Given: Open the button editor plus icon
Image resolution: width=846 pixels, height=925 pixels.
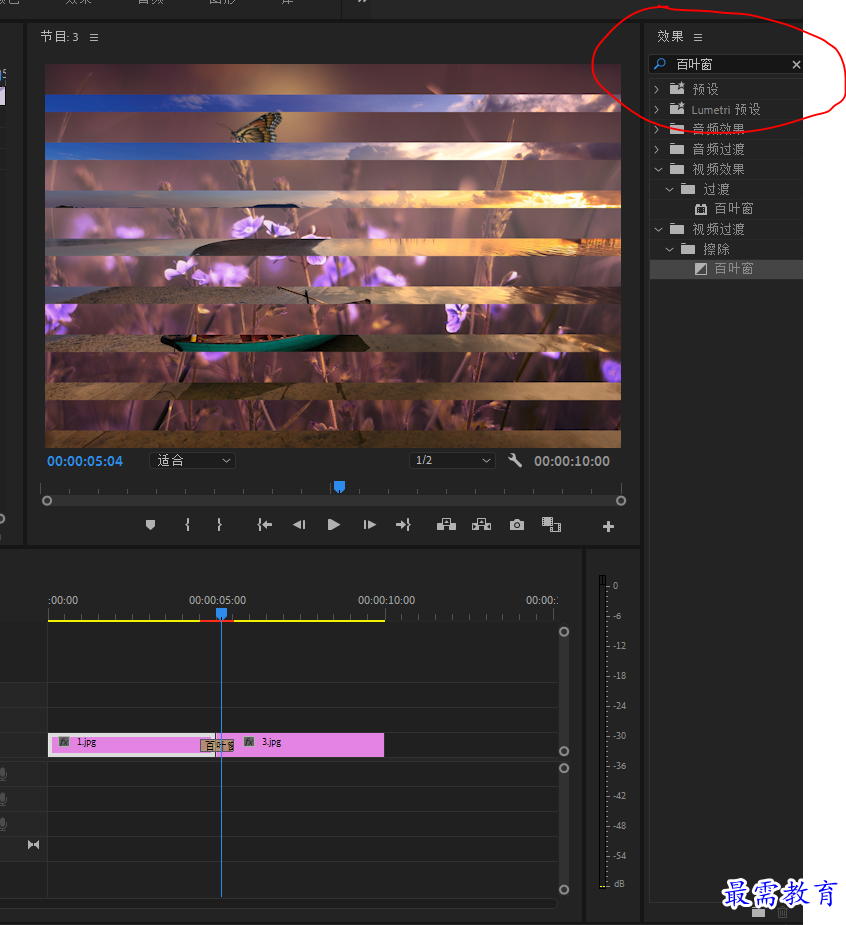Looking at the screenshot, I should click(x=608, y=526).
